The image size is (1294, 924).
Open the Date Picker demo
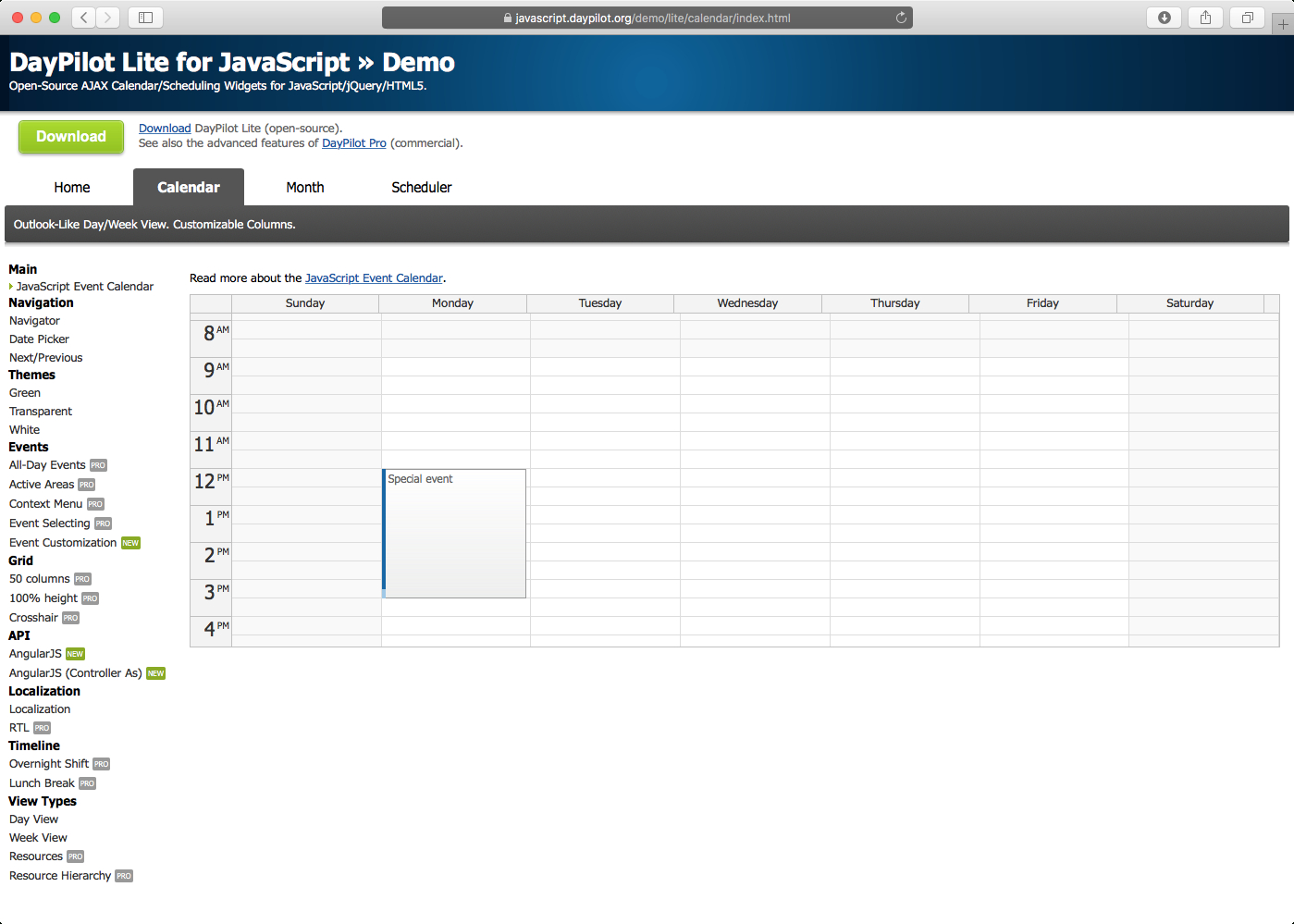click(x=39, y=339)
